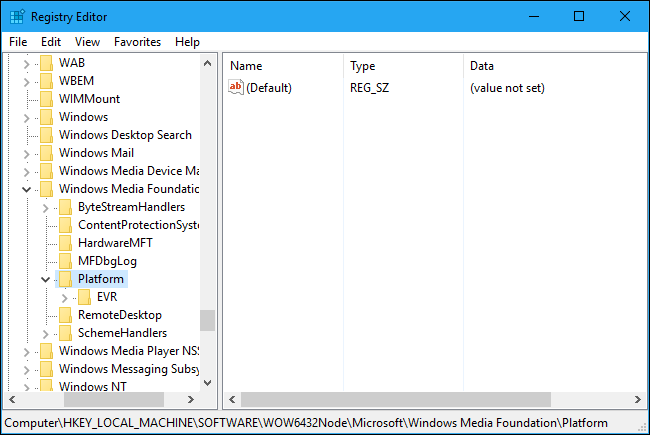Image resolution: width=650 pixels, height=435 pixels.
Task: Expand the SchemeHandlers key
Action: [x=46, y=334]
